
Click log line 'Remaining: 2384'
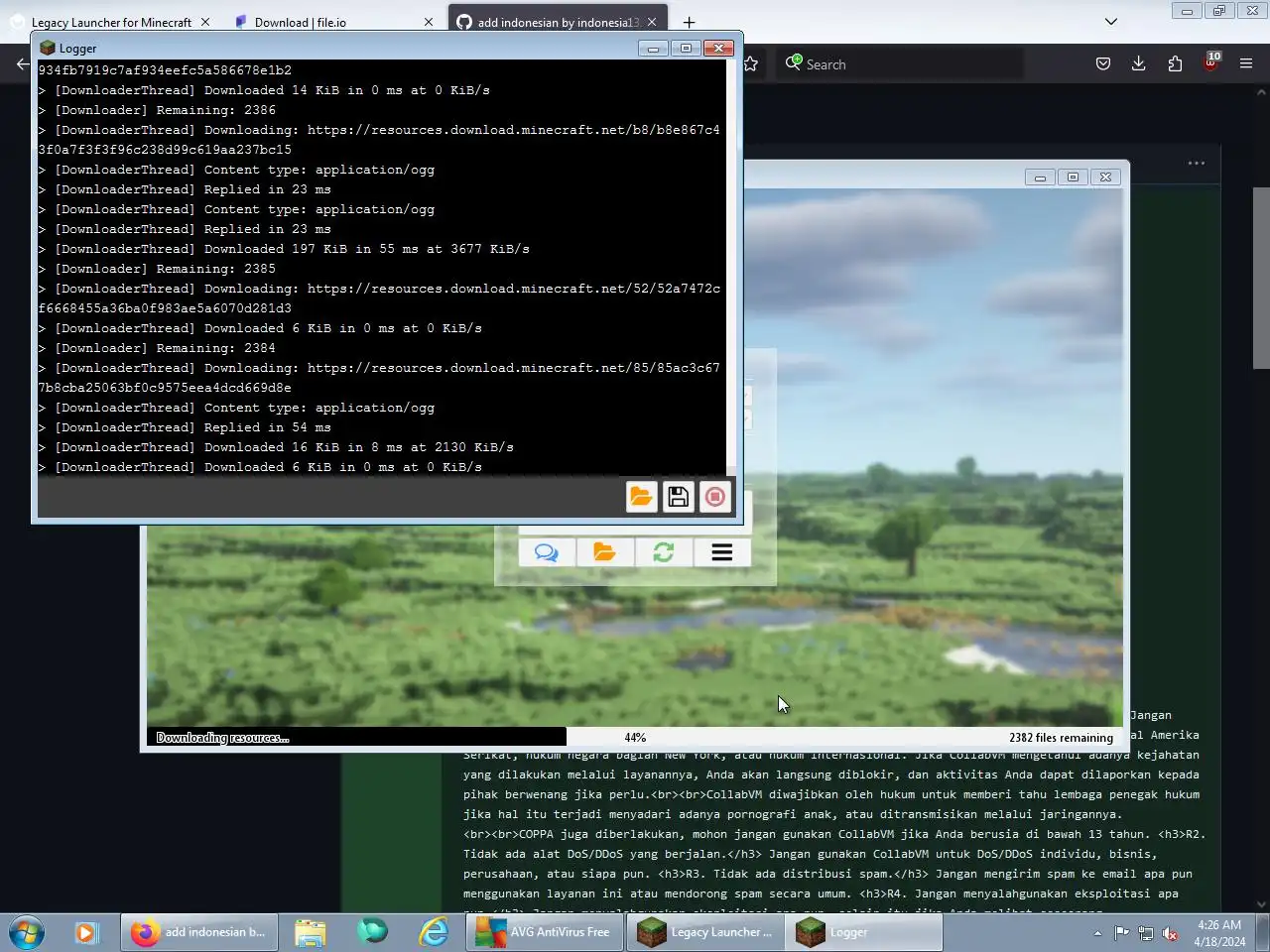pyautogui.click(x=157, y=348)
